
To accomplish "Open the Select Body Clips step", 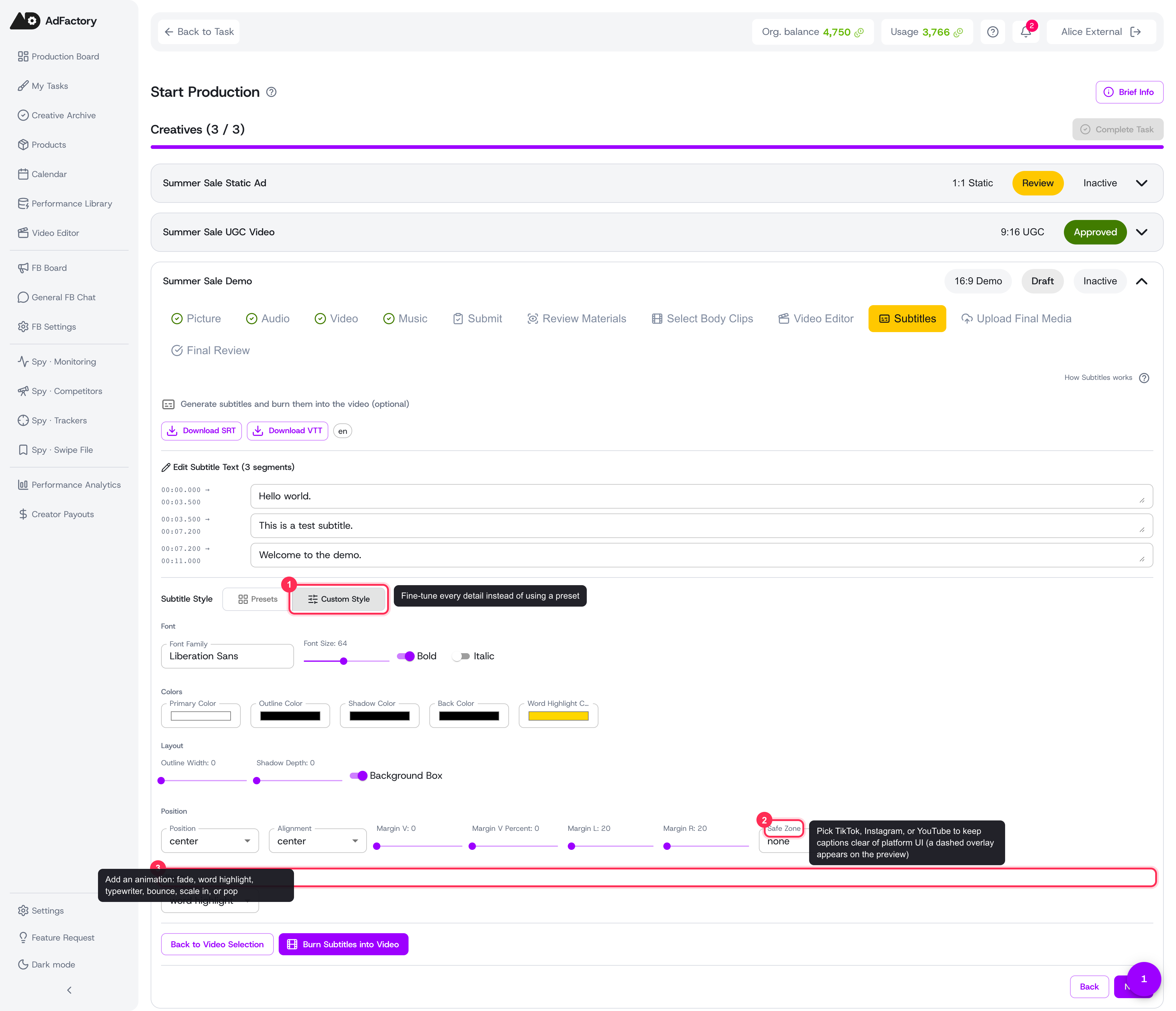I will pyautogui.click(x=703, y=319).
